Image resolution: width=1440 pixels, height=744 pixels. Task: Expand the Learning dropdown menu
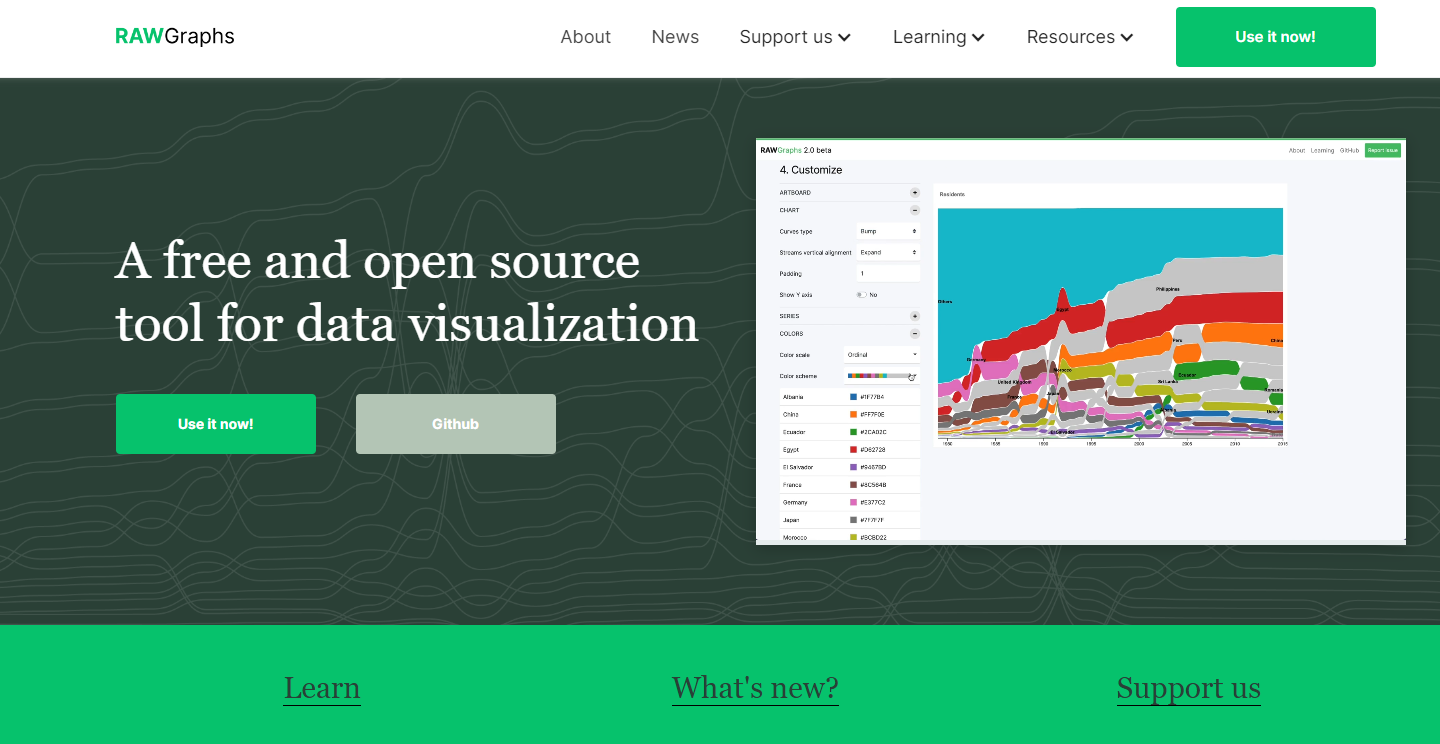[939, 37]
